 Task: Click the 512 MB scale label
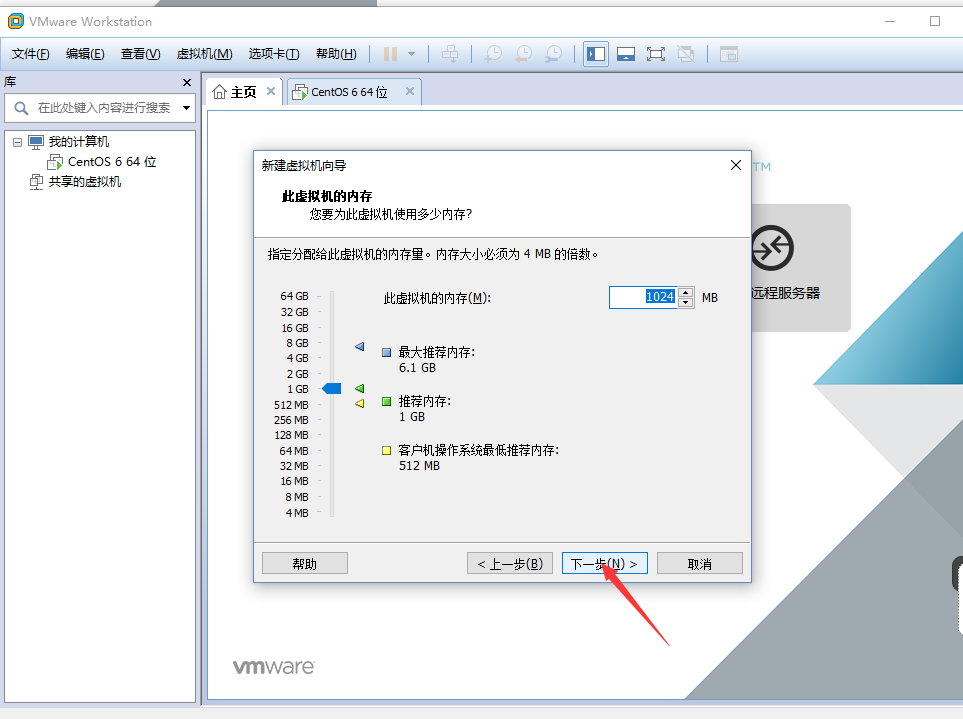291,405
